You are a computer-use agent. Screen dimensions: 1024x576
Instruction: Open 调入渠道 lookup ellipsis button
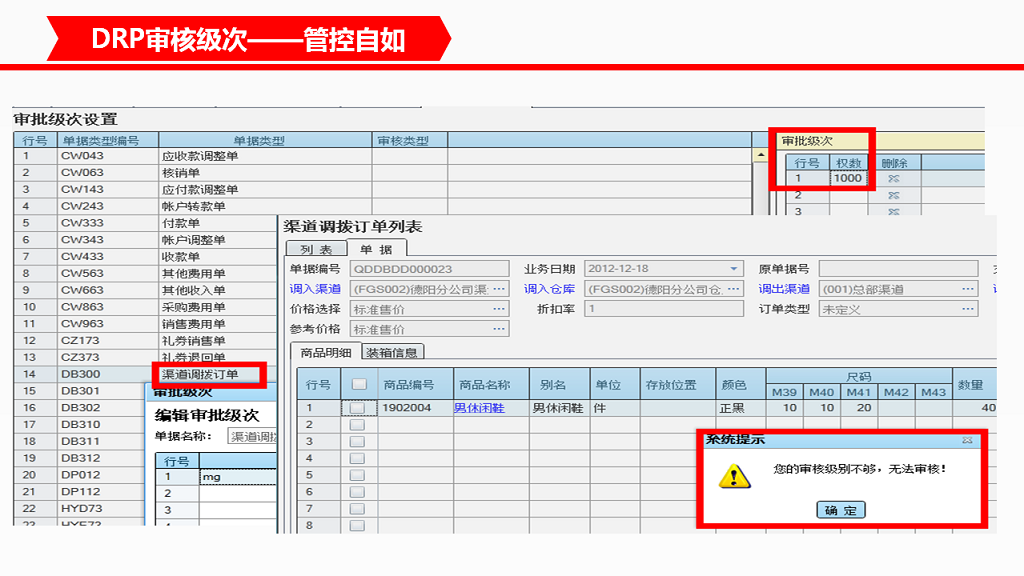[x=499, y=289]
